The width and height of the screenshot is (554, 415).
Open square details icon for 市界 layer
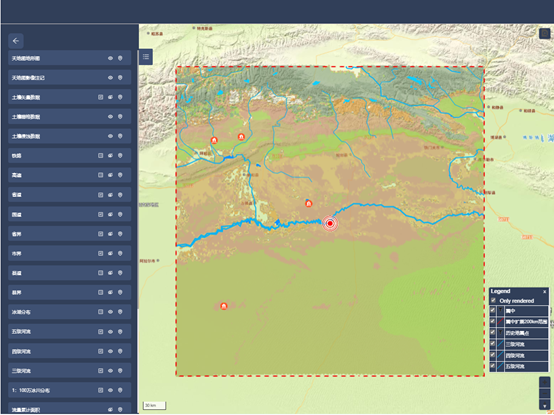pyautogui.click(x=101, y=253)
